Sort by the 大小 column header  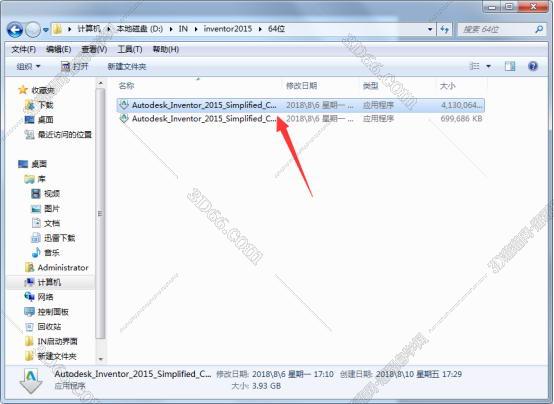(448, 86)
